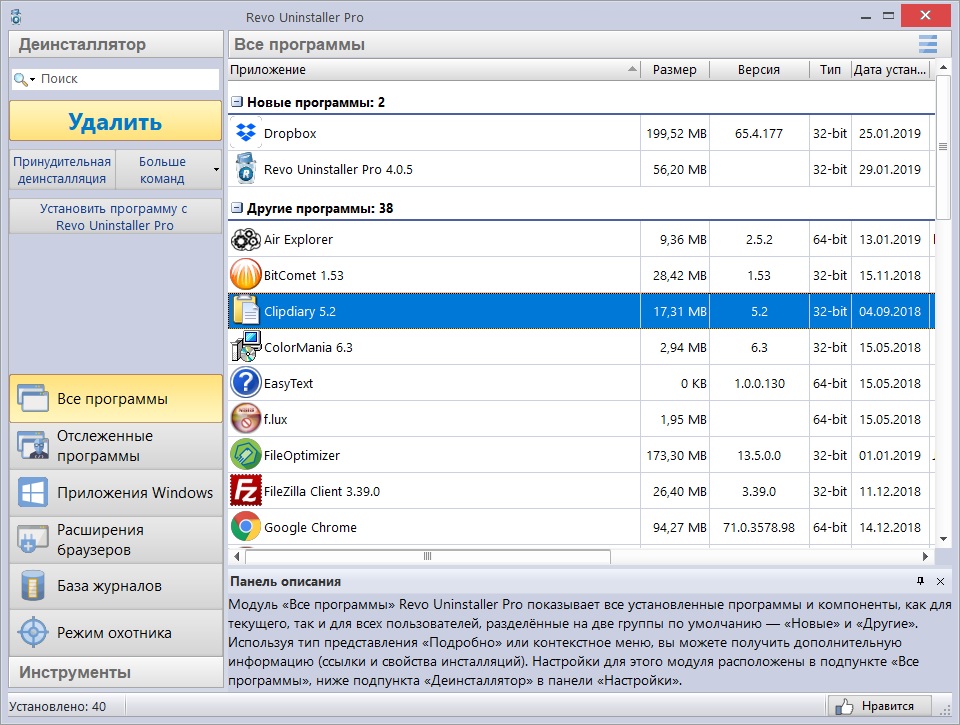Select the Google Chrome program name
The height and width of the screenshot is (725, 960).
(x=310, y=527)
